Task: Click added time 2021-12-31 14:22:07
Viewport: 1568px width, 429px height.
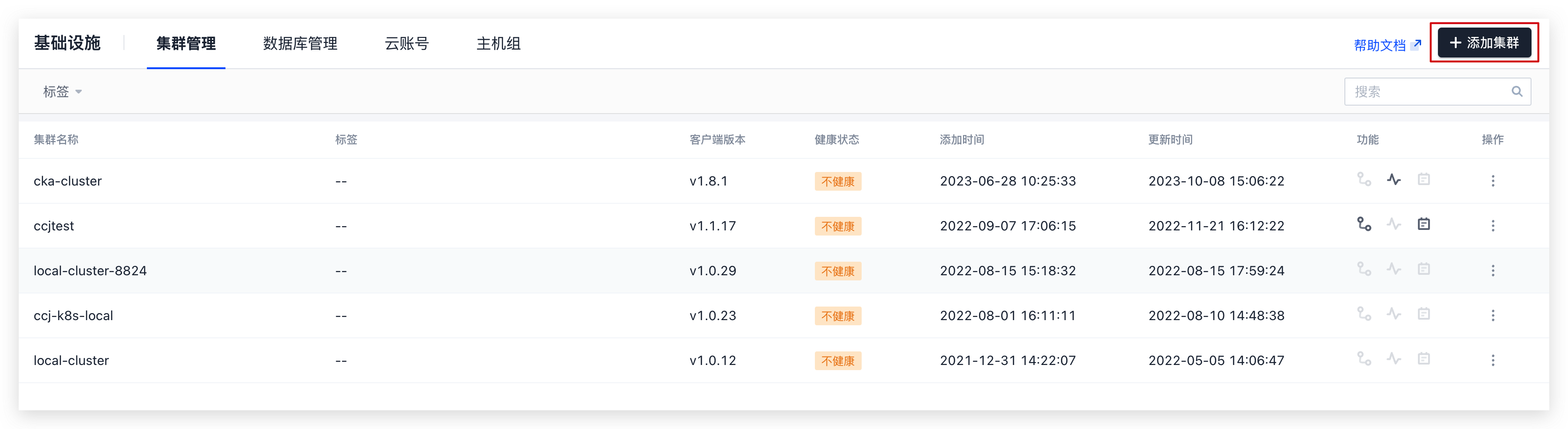Action: (x=1008, y=360)
